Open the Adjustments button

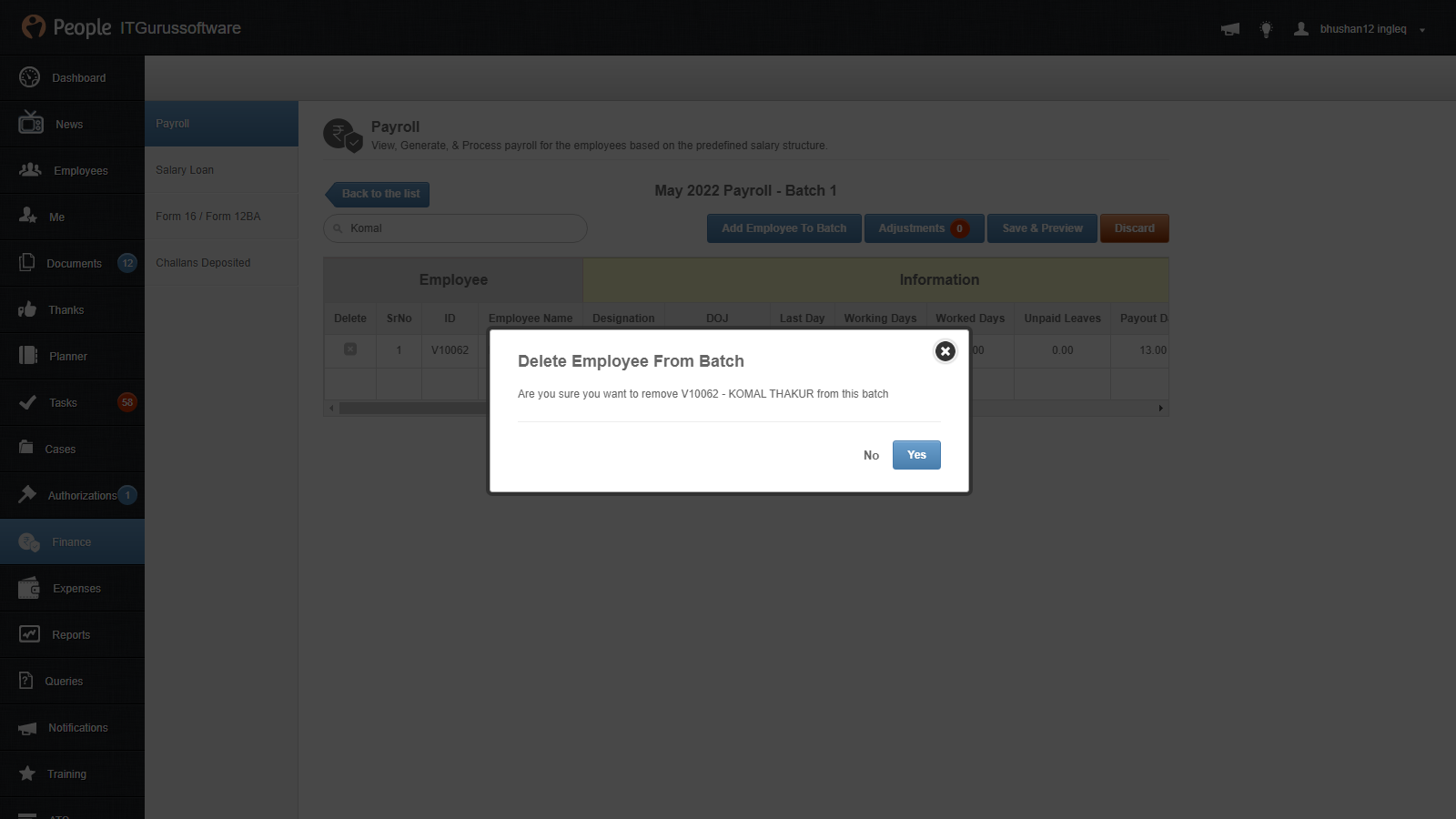click(x=925, y=228)
